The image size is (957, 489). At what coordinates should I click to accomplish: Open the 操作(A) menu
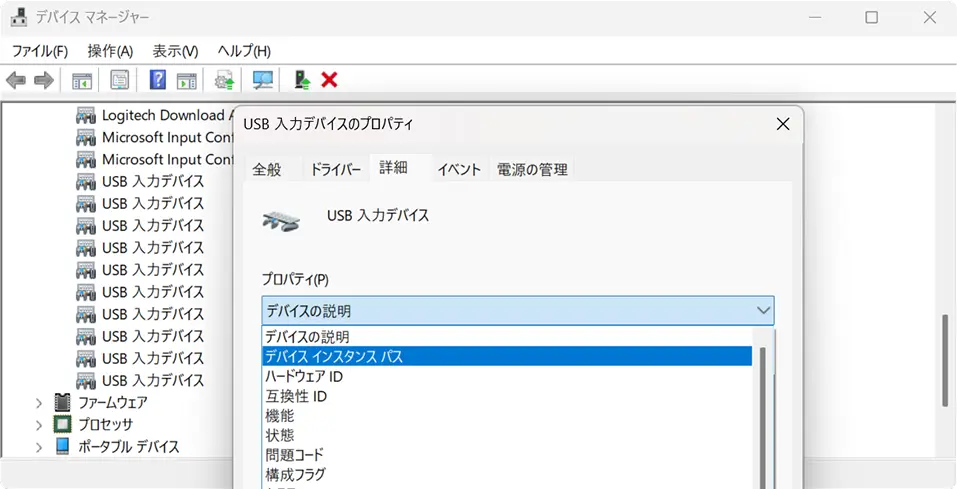[110, 51]
